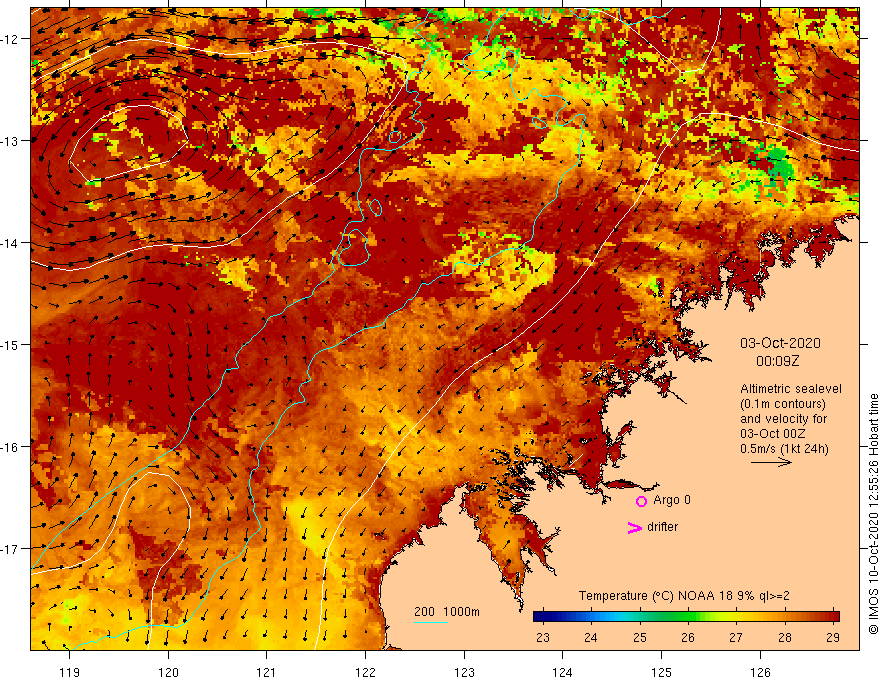The height and width of the screenshot is (680, 880).
Task: Click the '200' isobath depth label
Action: pos(424,612)
